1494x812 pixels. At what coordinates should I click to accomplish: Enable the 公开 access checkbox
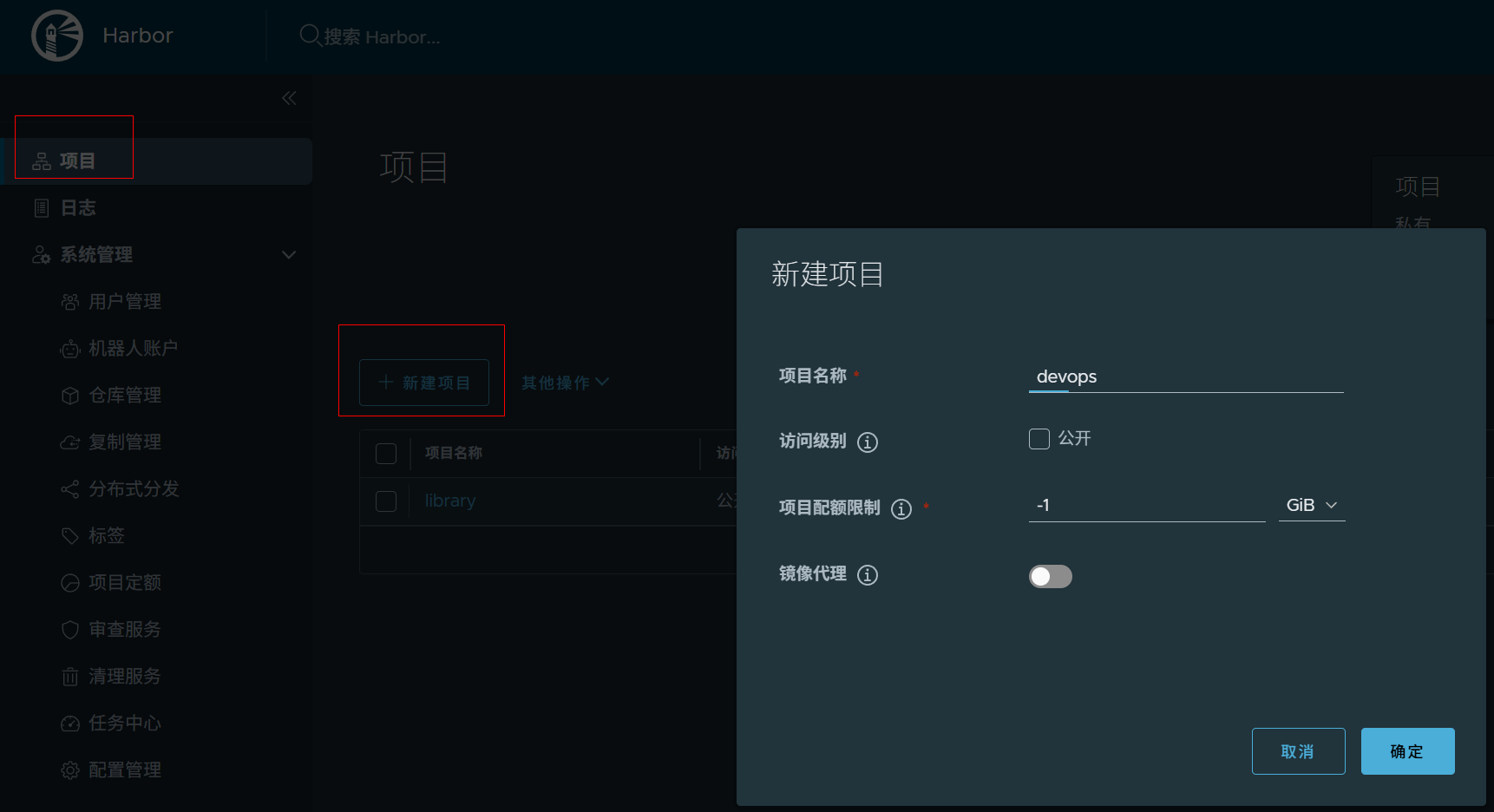pos(1039,439)
